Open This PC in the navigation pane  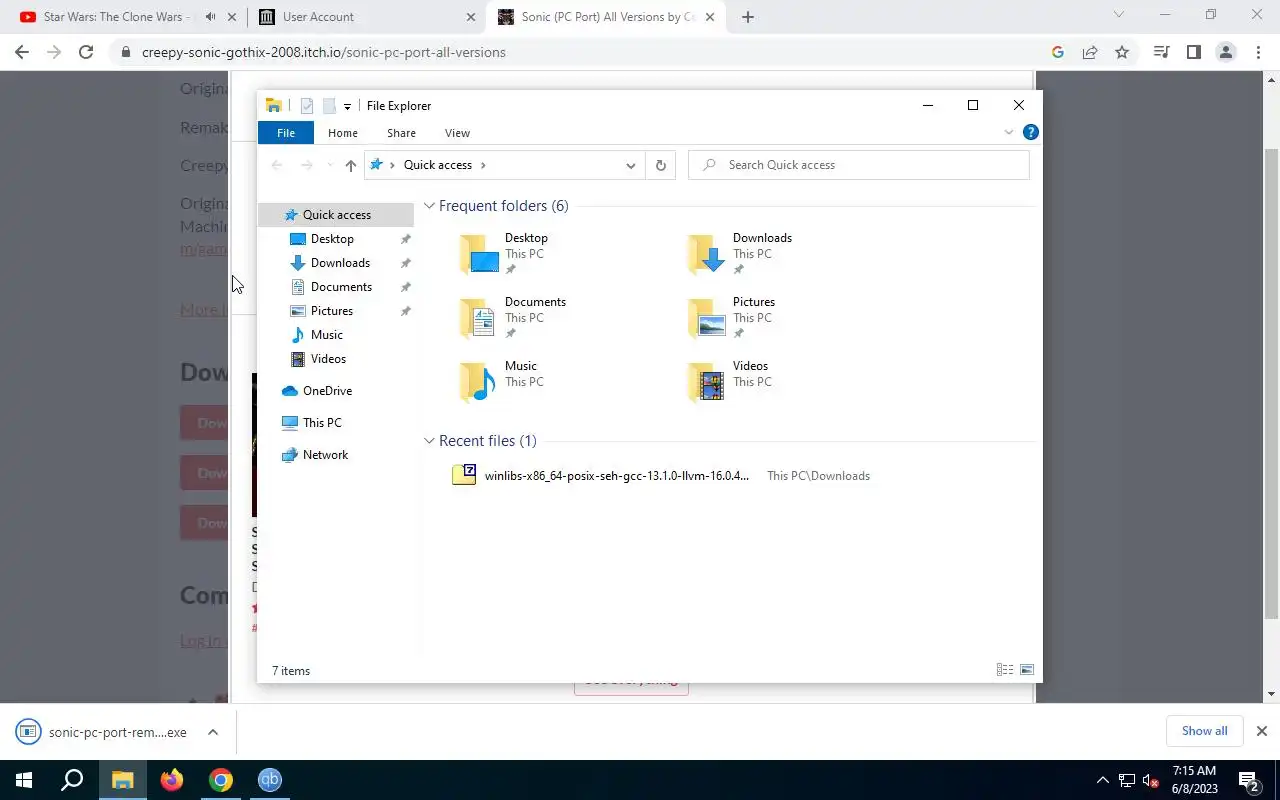click(322, 423)
